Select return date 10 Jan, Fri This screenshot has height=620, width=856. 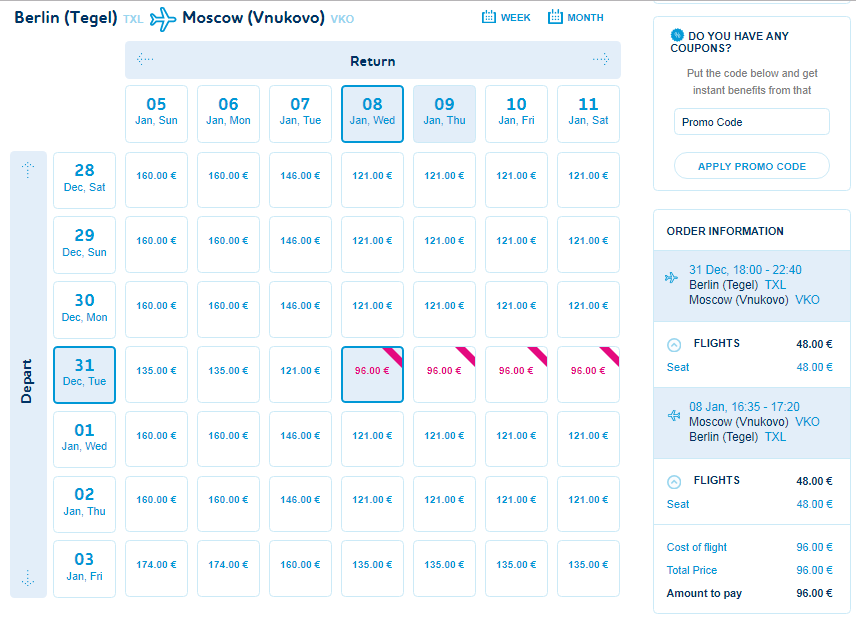(516, 114)
